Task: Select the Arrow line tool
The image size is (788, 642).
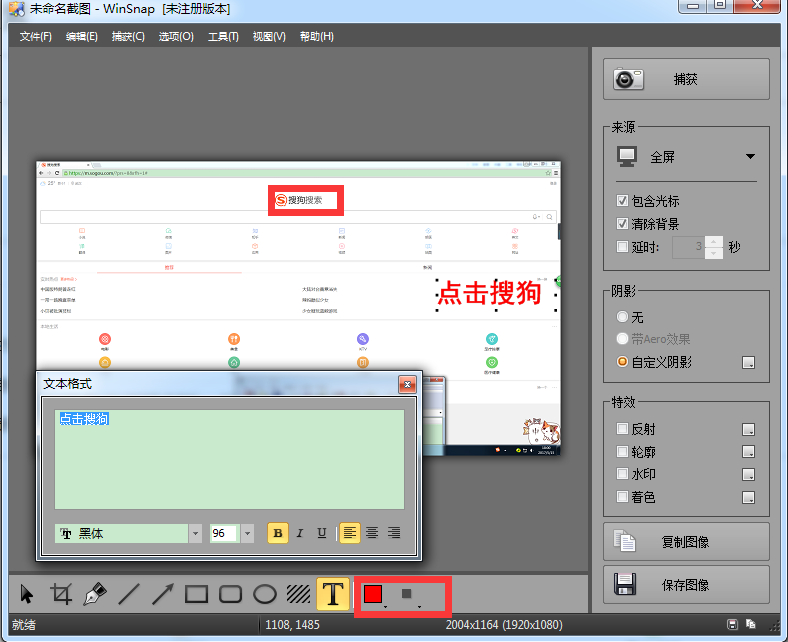Action: (163, 594)
